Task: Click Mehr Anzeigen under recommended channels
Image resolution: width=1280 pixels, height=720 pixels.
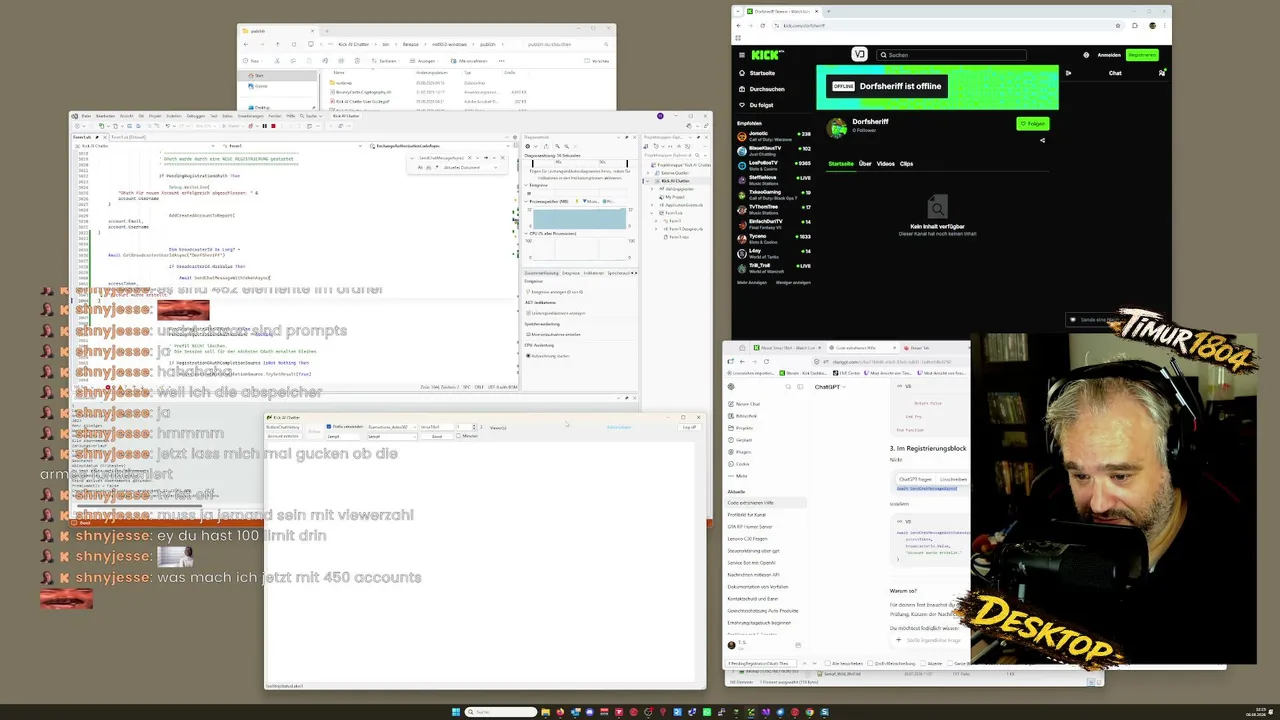Action: click(752, 282)
